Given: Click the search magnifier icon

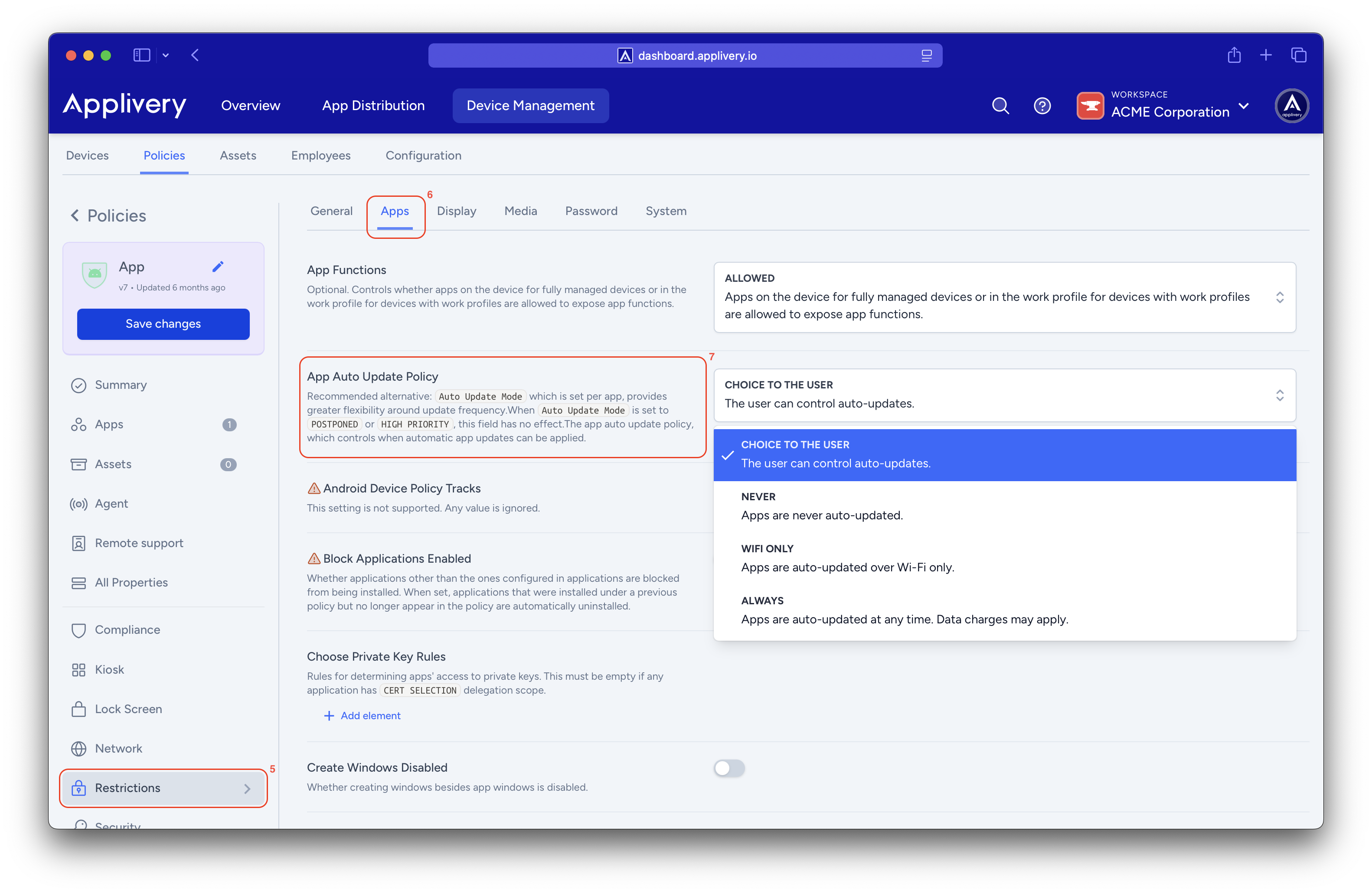Looking at the screenshot, I should tap(1000, 106).
